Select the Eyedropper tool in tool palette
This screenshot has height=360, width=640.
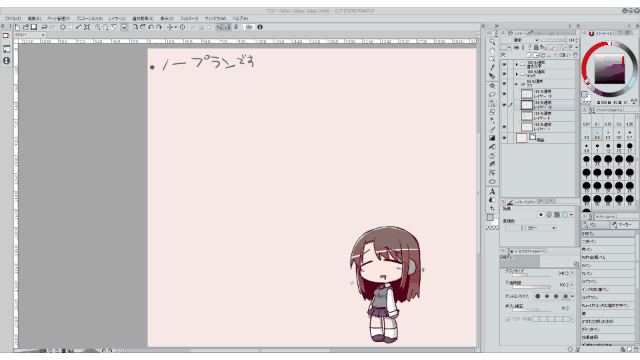point(492,68)
